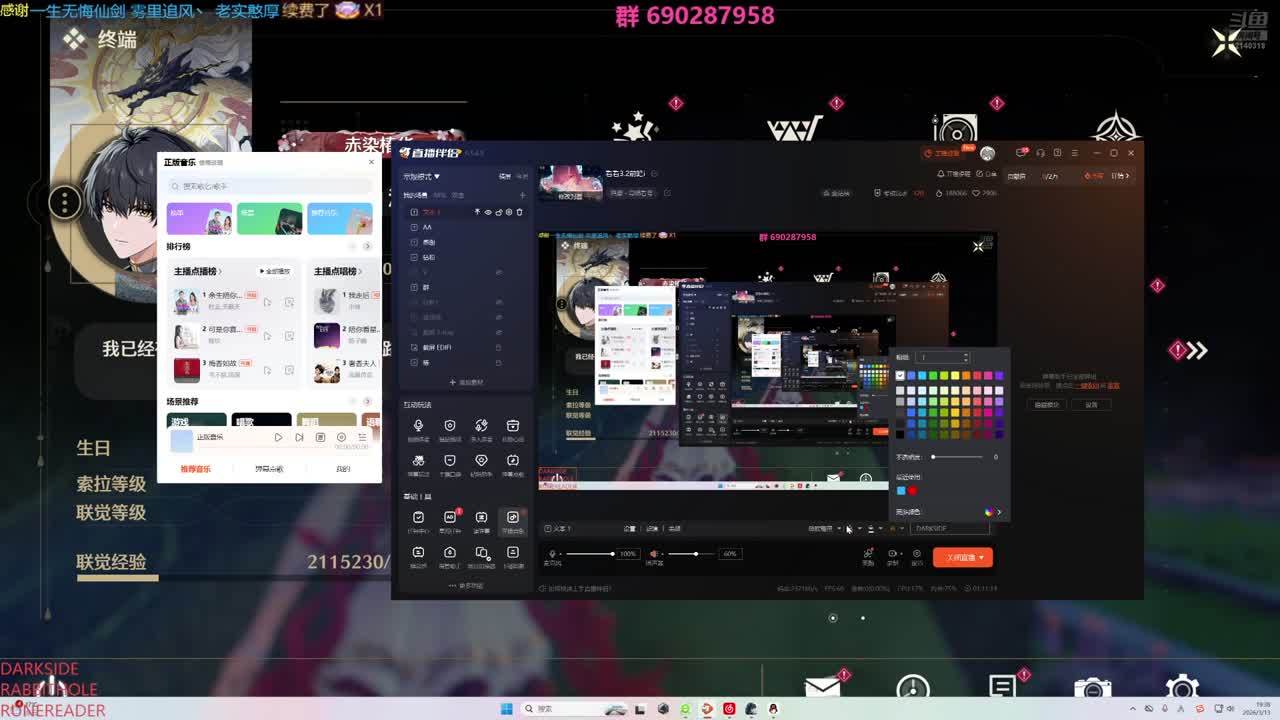Adjust the speaker volume slider
This screenshot has width=1280, height=720.
coord(690,554)
